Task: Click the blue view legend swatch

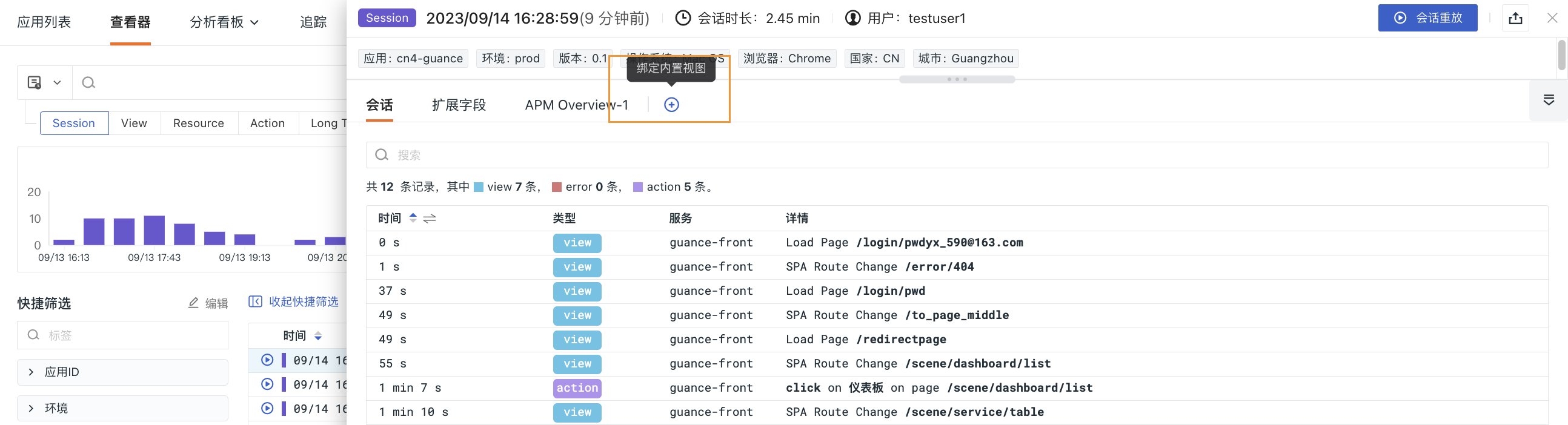Action: [x=479, y=187]
